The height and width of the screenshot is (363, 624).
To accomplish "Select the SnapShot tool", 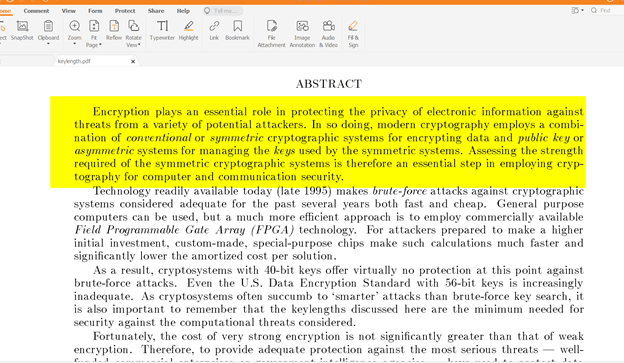I will click(x=22, y=31).
